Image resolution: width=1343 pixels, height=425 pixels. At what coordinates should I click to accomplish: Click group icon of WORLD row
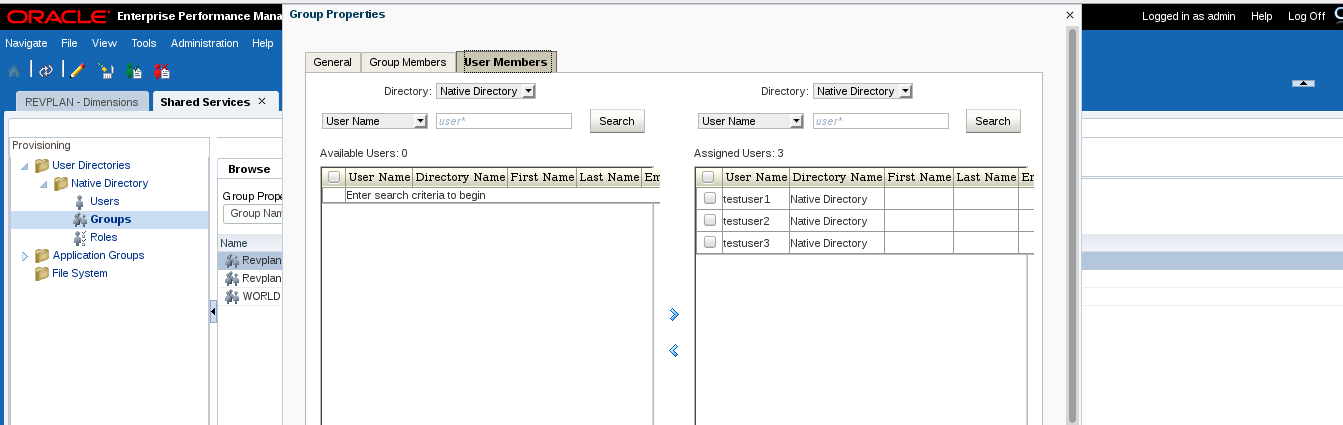(x=232, y=297)
